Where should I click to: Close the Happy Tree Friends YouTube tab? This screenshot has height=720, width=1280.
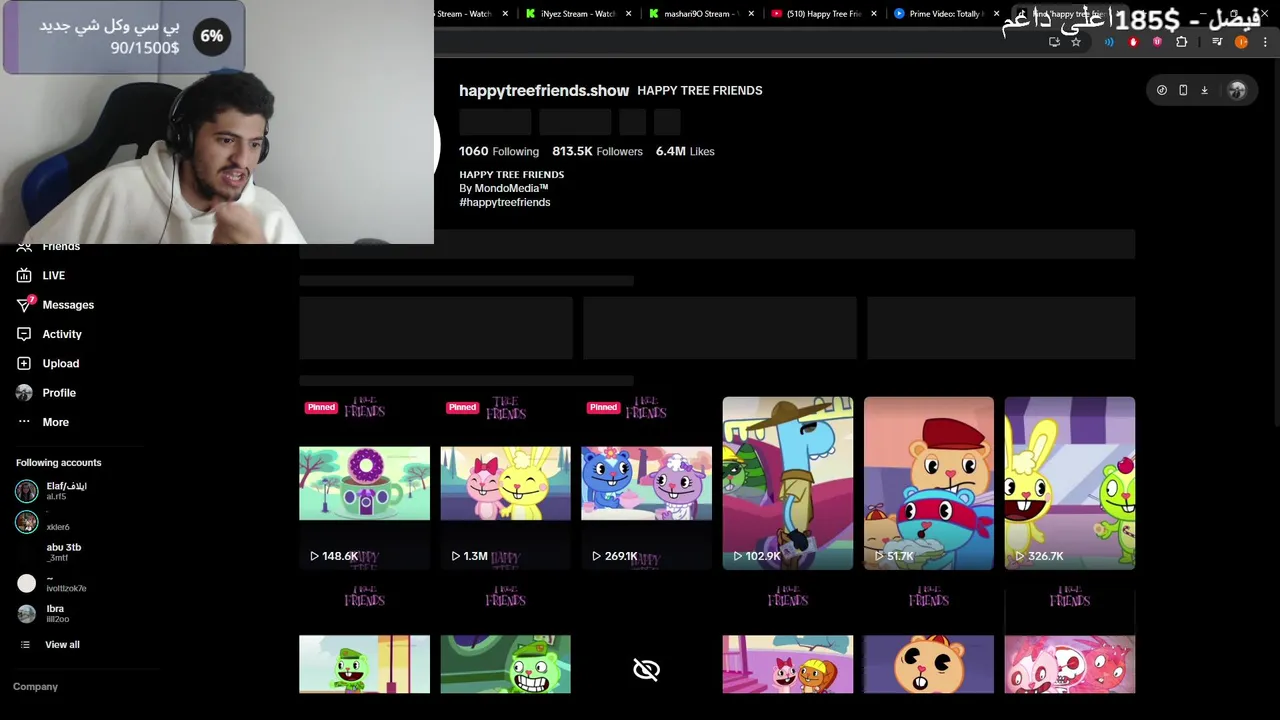click(874, 14)
